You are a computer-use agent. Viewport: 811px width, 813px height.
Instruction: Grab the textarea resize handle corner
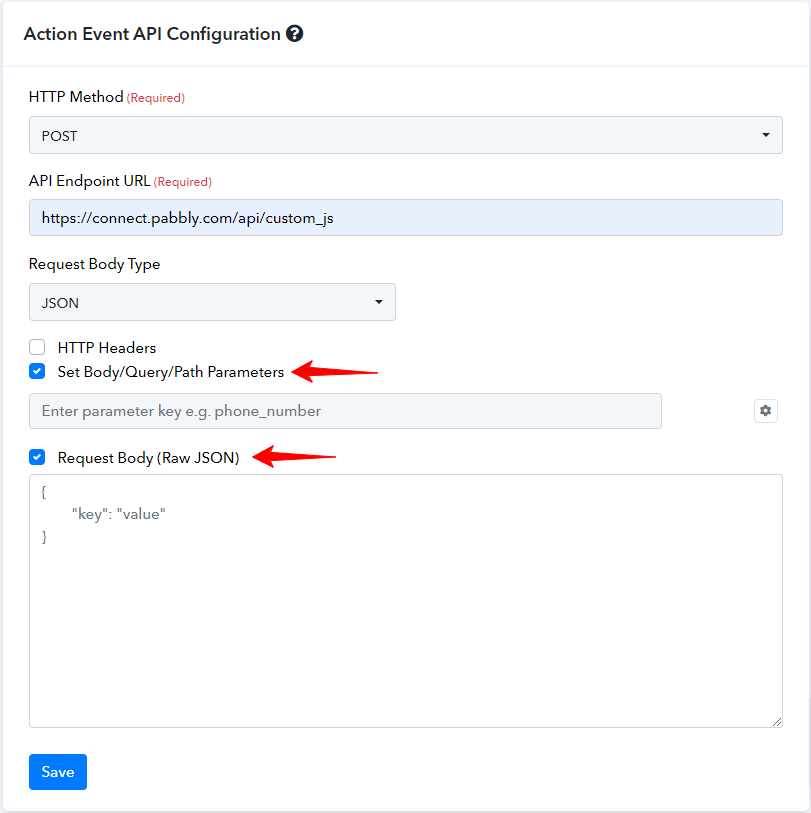click(776, 722)
